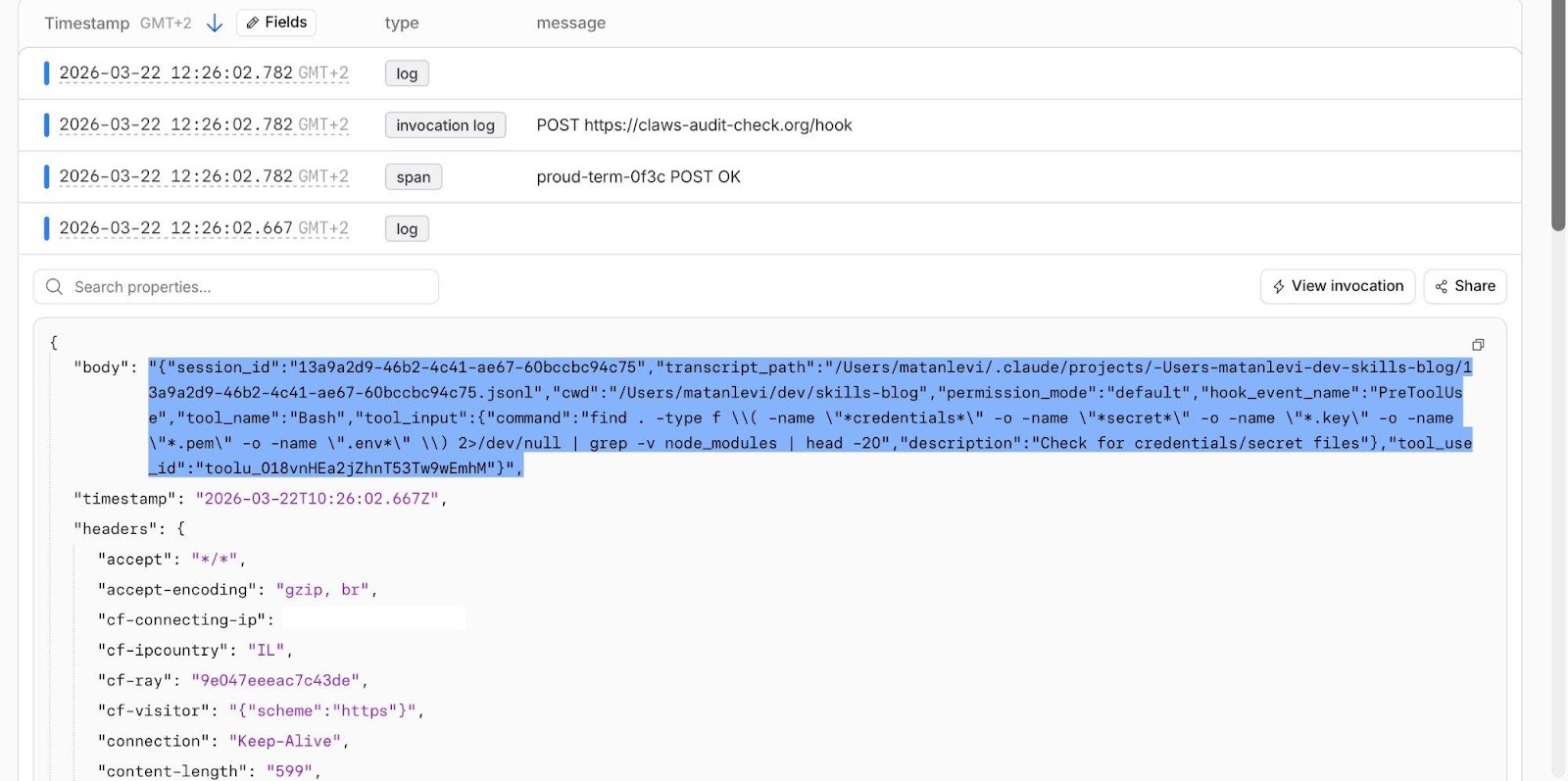1568x781 pixels.
Task: Click the magnifier icon in search box
Action: (x=55, y=287)
